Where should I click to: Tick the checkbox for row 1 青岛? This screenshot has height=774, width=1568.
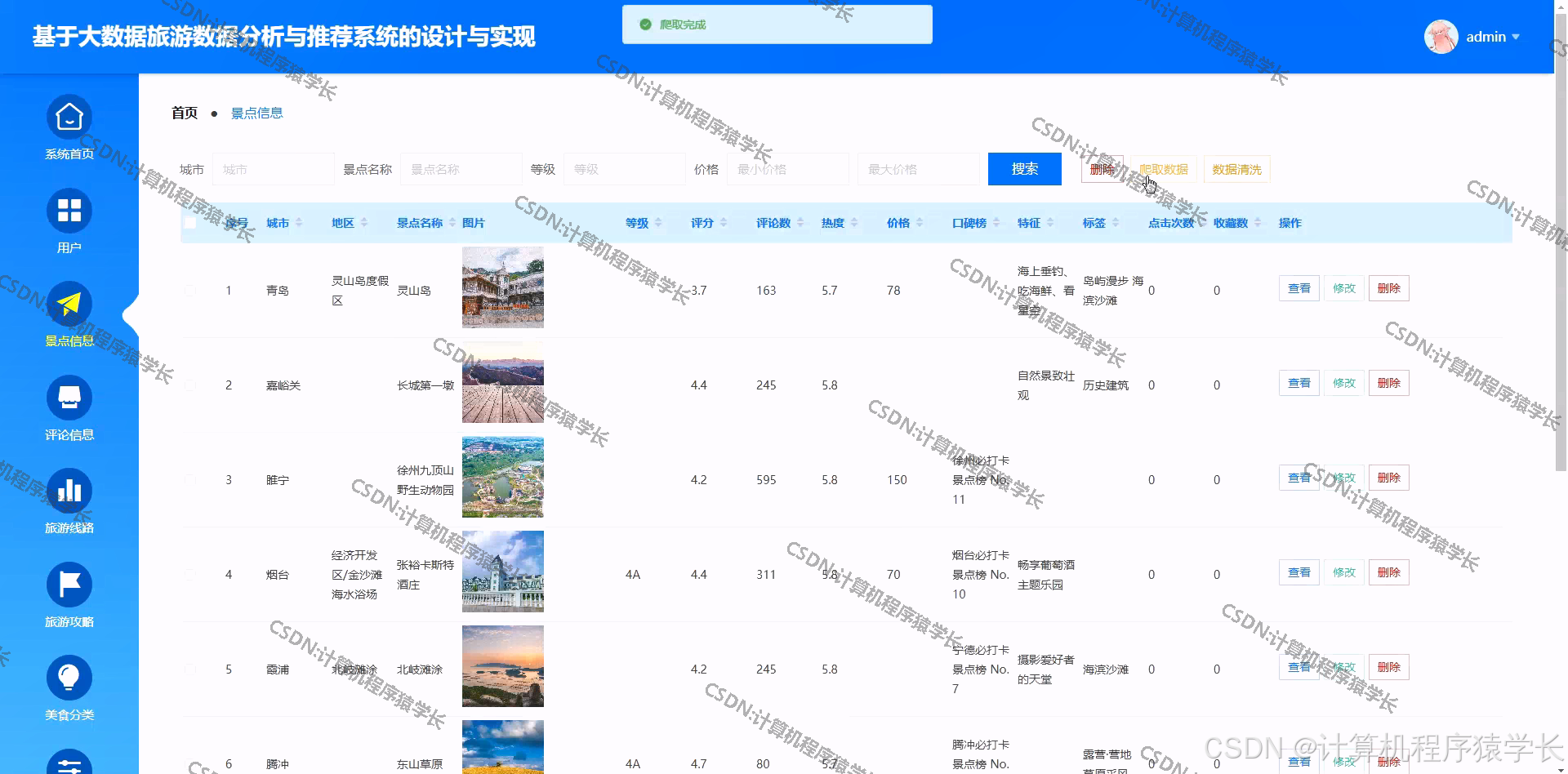click(x=190, y=291)
